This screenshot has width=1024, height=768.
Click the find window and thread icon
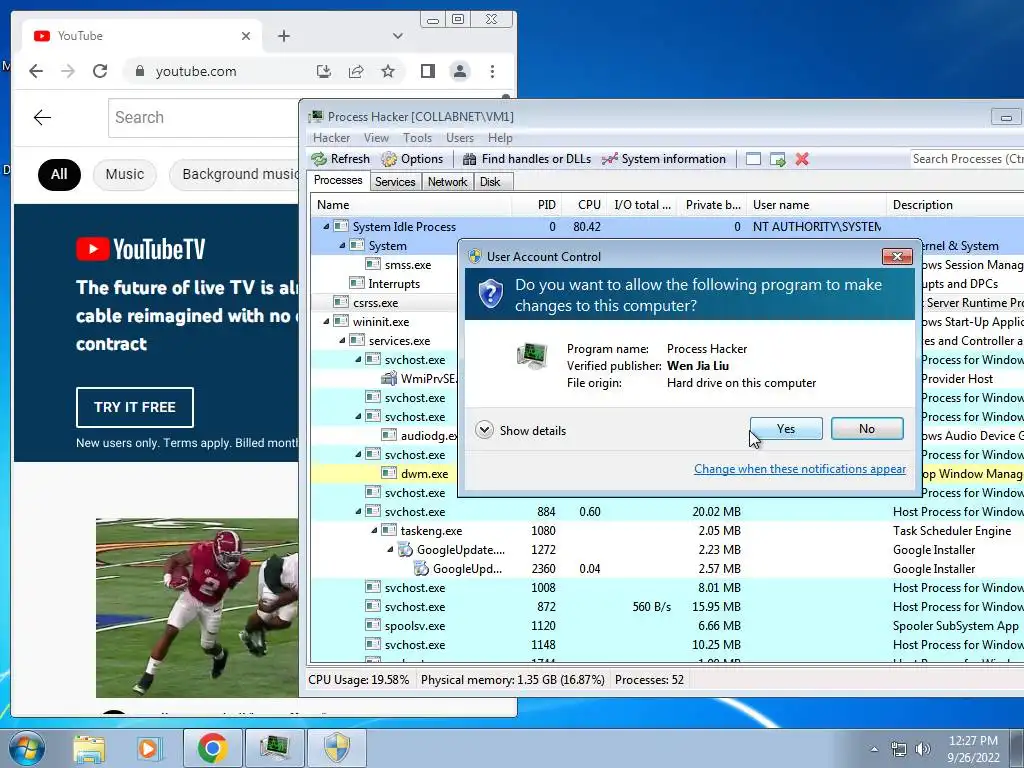tap(777, 159)
